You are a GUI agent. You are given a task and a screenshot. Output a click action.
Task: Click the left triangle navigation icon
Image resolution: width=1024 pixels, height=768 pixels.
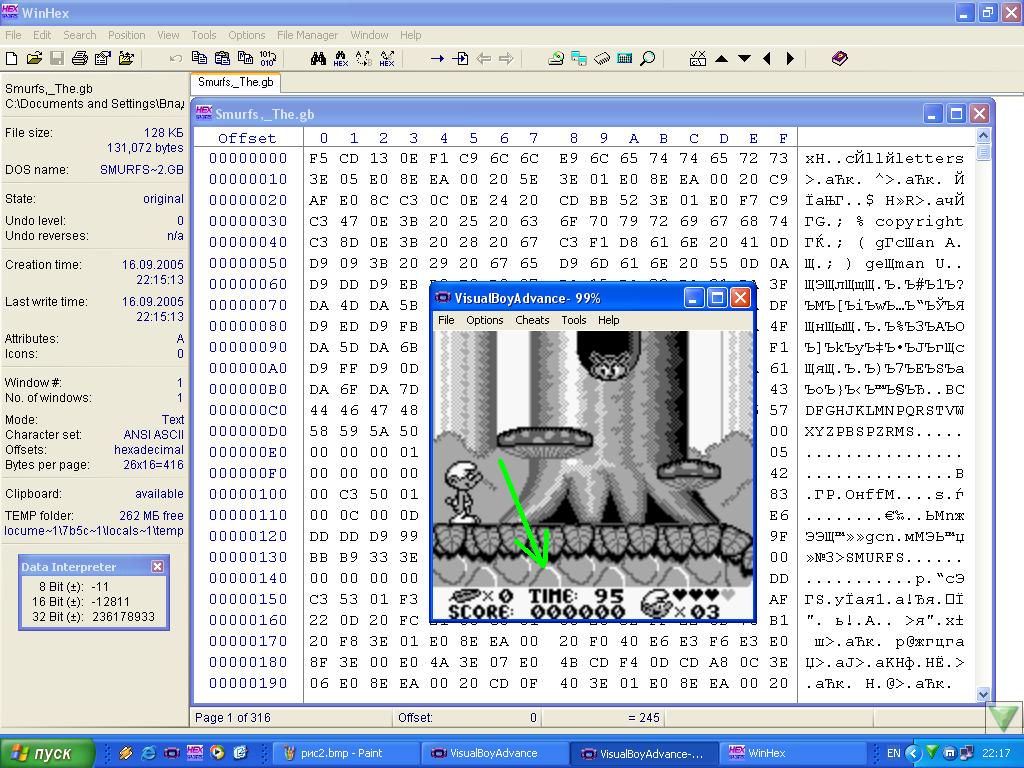(x=767, y=59)
